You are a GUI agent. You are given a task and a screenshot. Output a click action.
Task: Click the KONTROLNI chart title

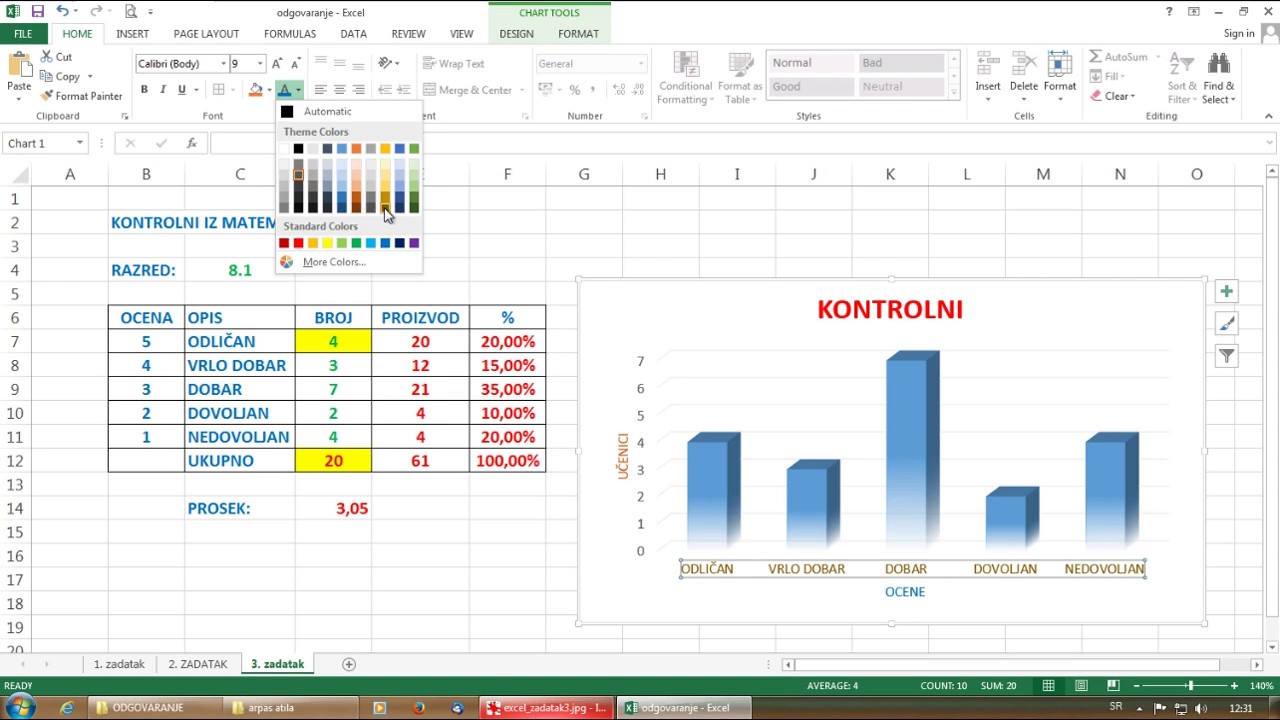pos(890,309)
